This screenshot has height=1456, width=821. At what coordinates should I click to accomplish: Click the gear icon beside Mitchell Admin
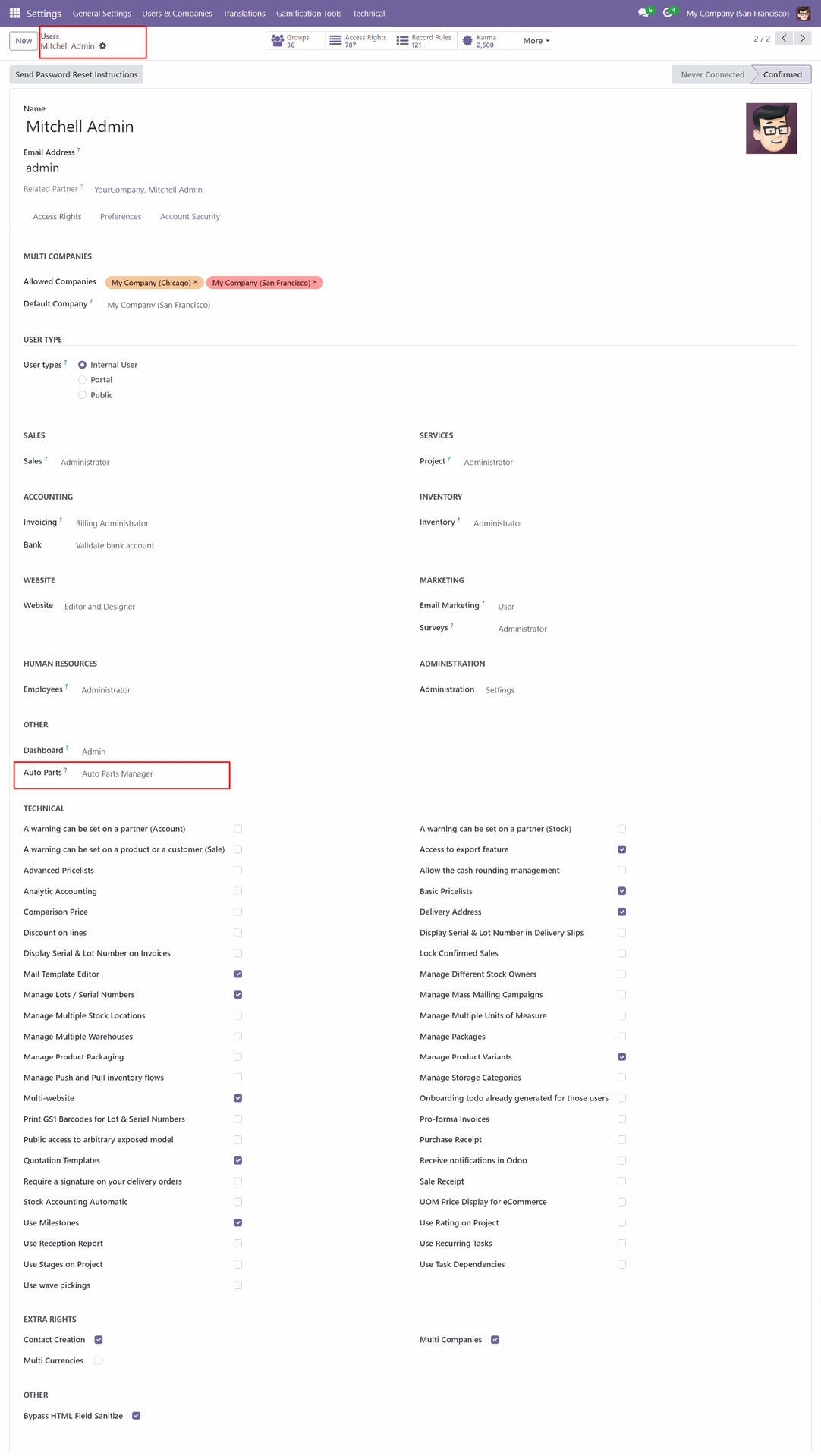pyautogui.click(x=103, y=46)
